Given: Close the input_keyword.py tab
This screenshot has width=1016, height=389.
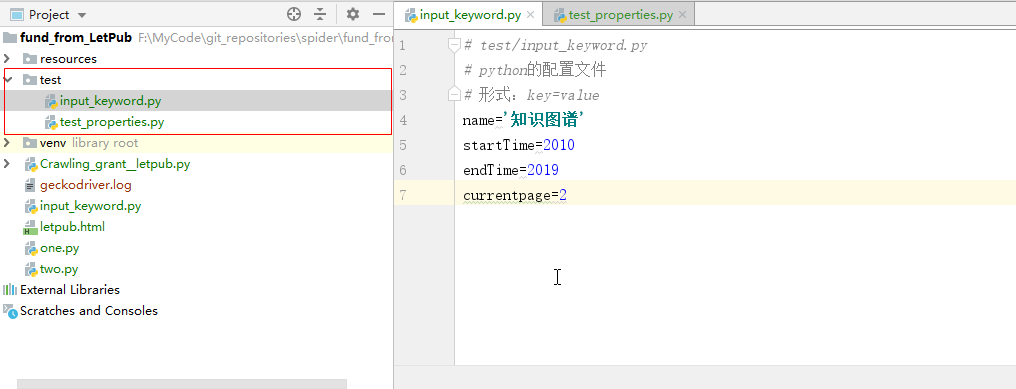Looking at the screenshot, I should pos(531,15).
